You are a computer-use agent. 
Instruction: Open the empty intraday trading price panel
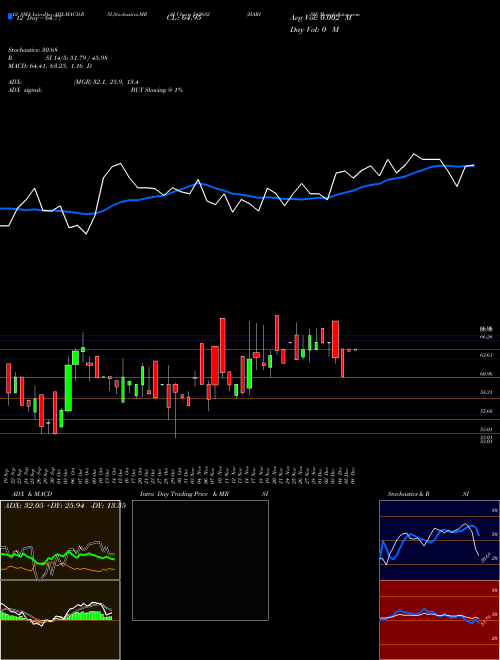(x=200, y=560)
